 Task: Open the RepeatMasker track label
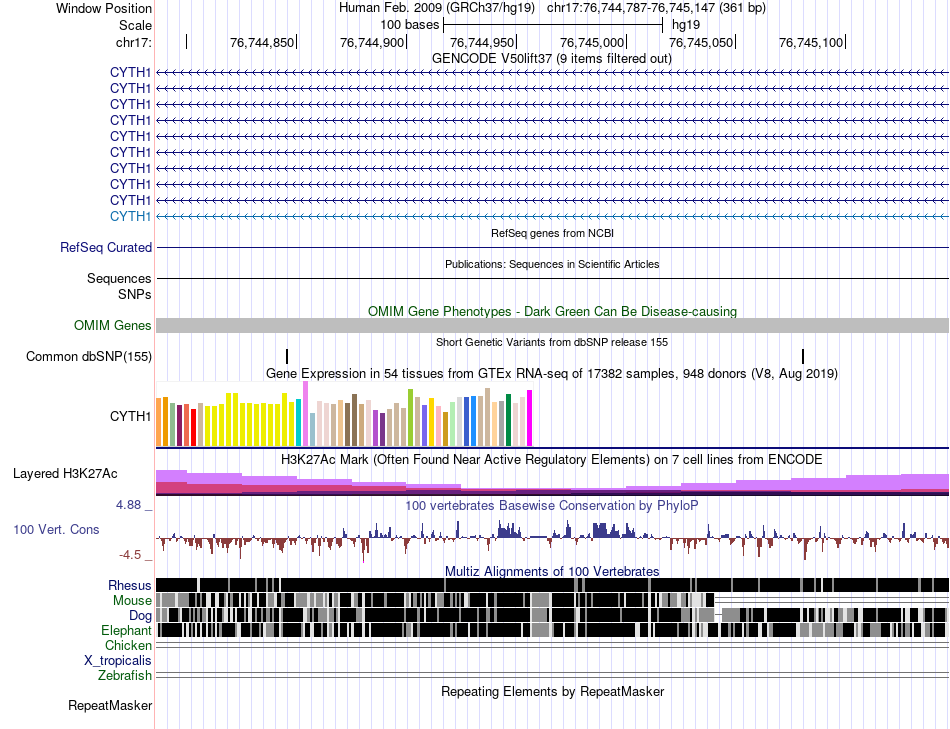coord(110,705)
